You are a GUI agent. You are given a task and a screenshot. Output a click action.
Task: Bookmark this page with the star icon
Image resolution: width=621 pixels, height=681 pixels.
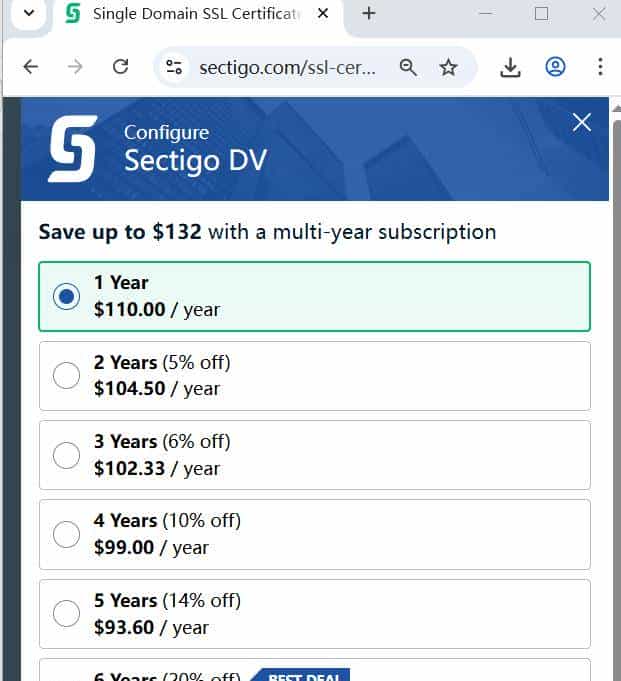click(448, 67)
